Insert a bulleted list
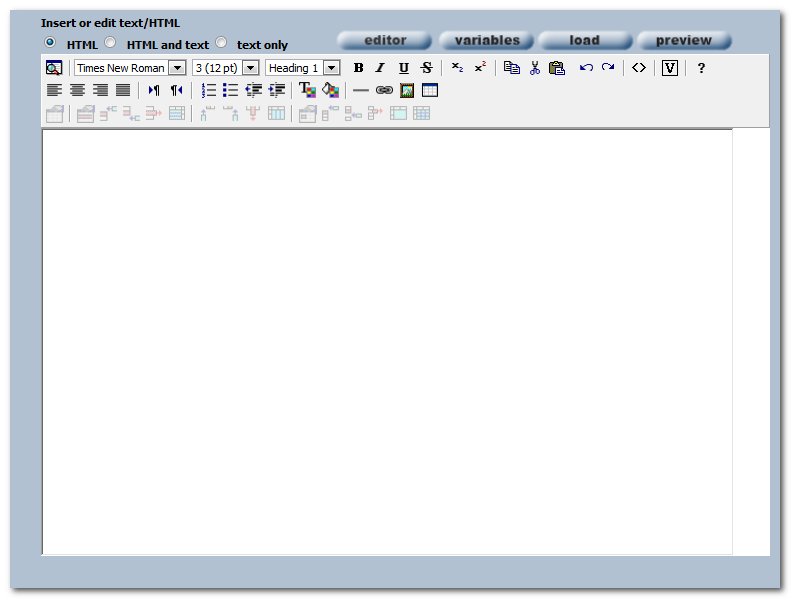Viewport: 791px width, 599px height. (231, 90)
